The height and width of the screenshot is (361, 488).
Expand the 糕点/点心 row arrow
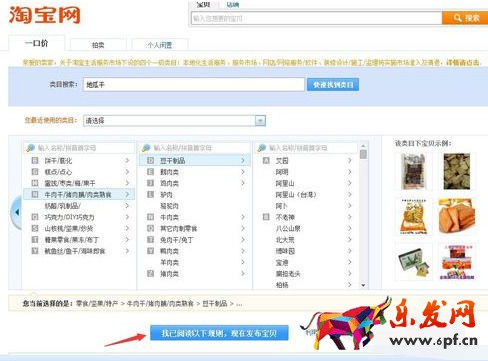click(127, 172)
